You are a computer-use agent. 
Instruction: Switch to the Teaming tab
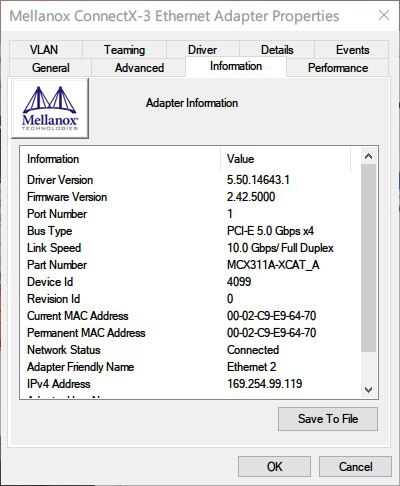pos(124,50)
